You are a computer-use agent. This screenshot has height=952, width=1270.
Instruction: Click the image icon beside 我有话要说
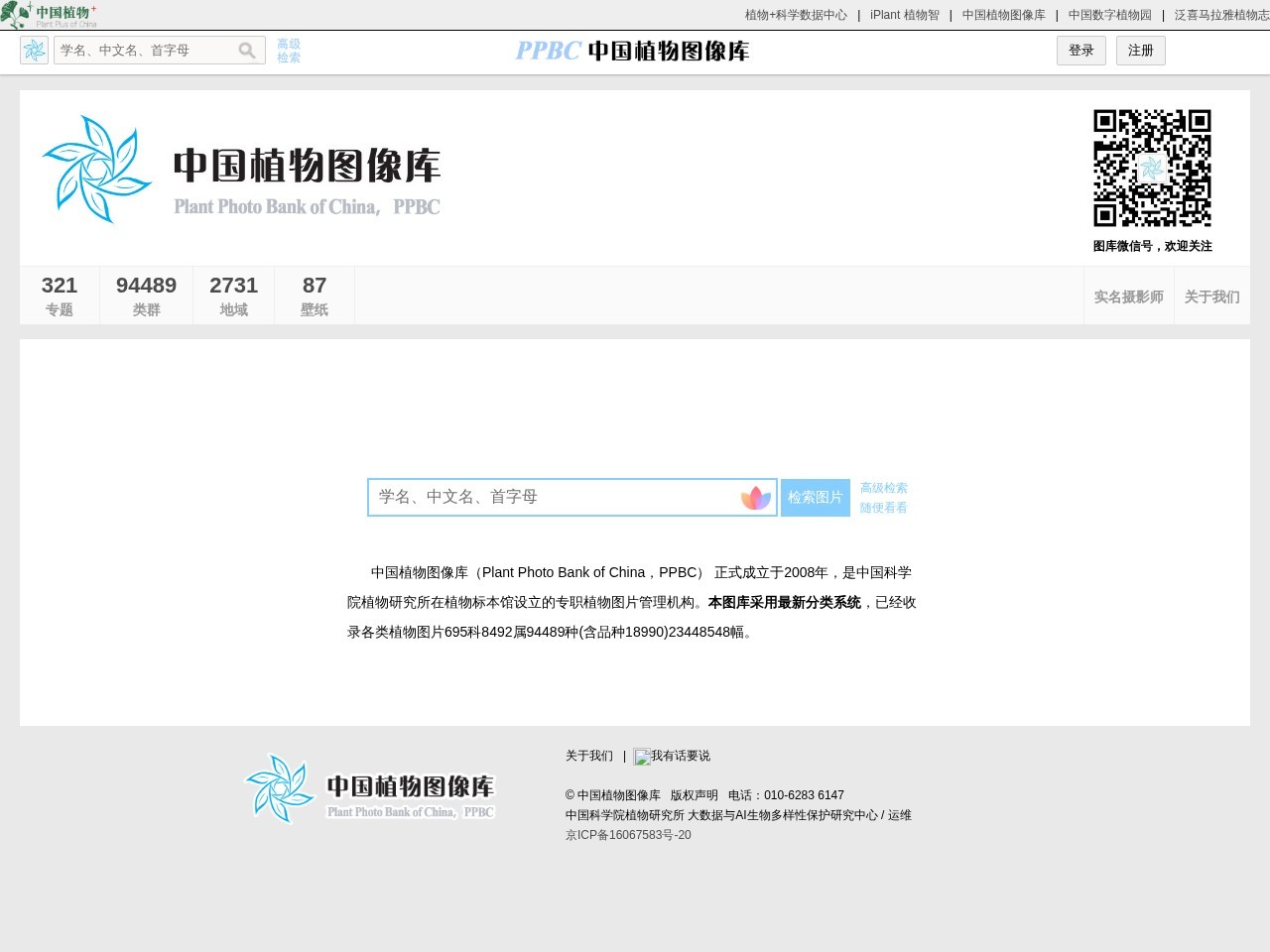point(641,757)
